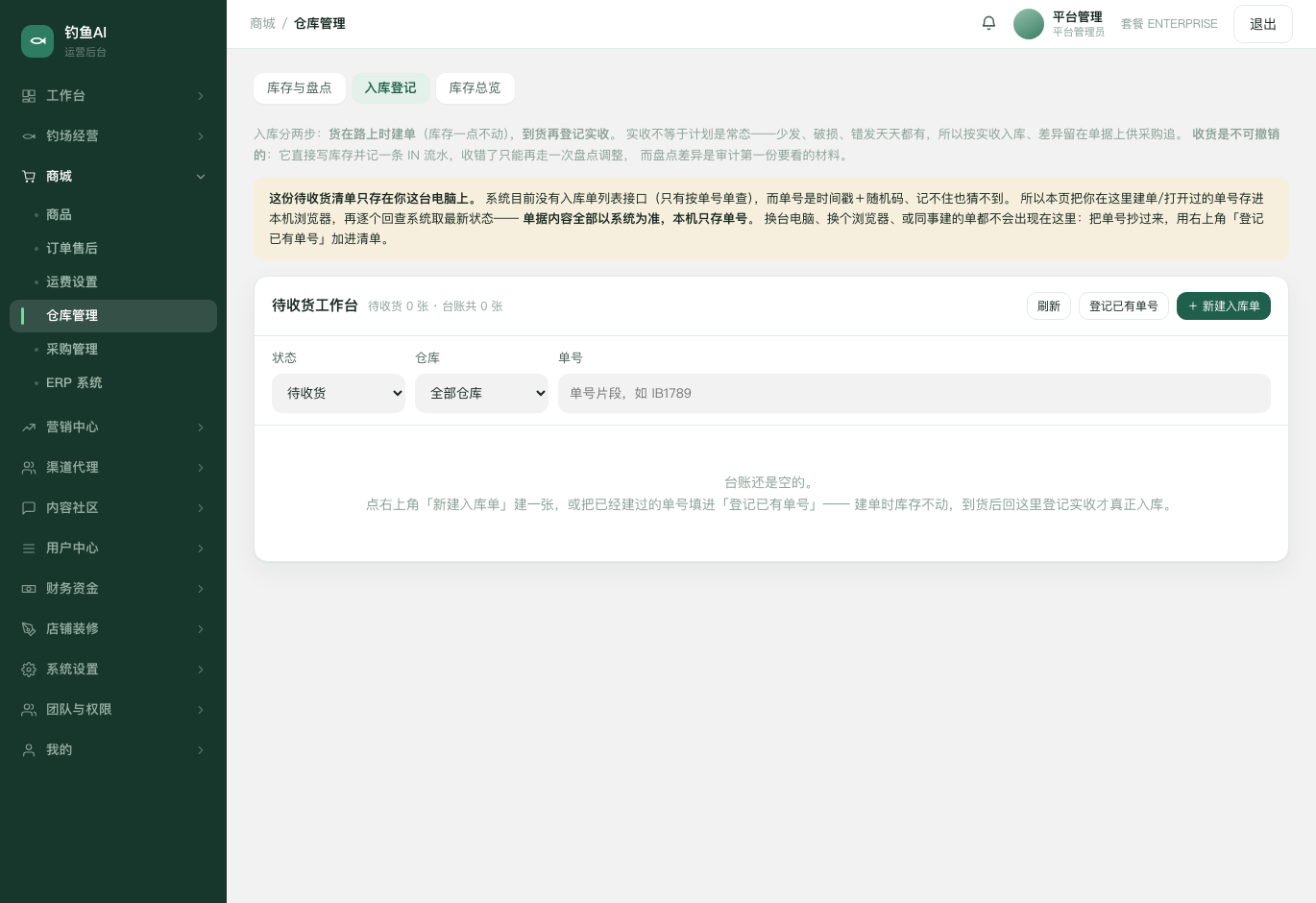This screenshot has height=903, width=1316.
Task: Expand the 系统设置 menu chevron
Action: (201, 670)
